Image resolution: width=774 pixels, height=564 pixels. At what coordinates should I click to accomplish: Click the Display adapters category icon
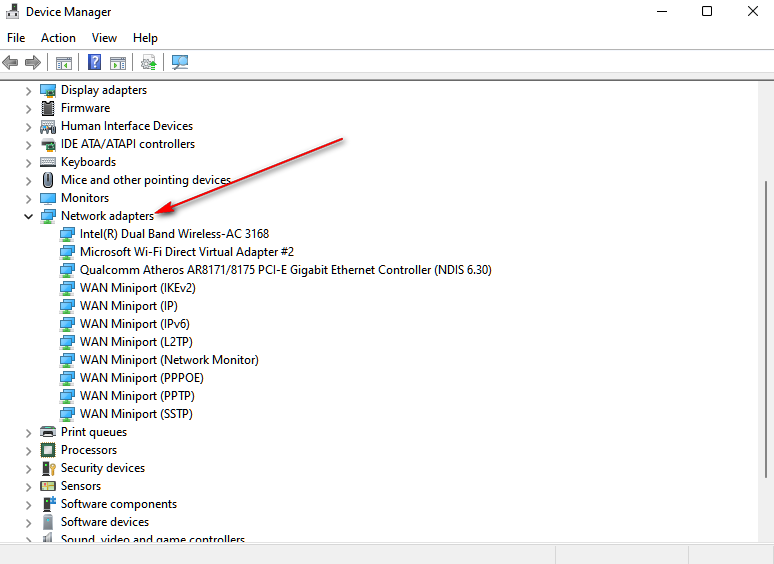pos(48,90)
